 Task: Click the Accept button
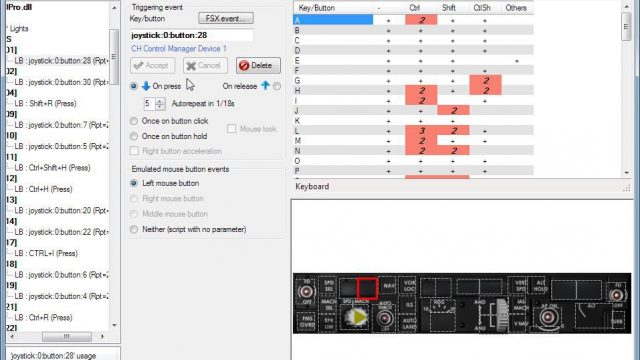pos(152,65)
